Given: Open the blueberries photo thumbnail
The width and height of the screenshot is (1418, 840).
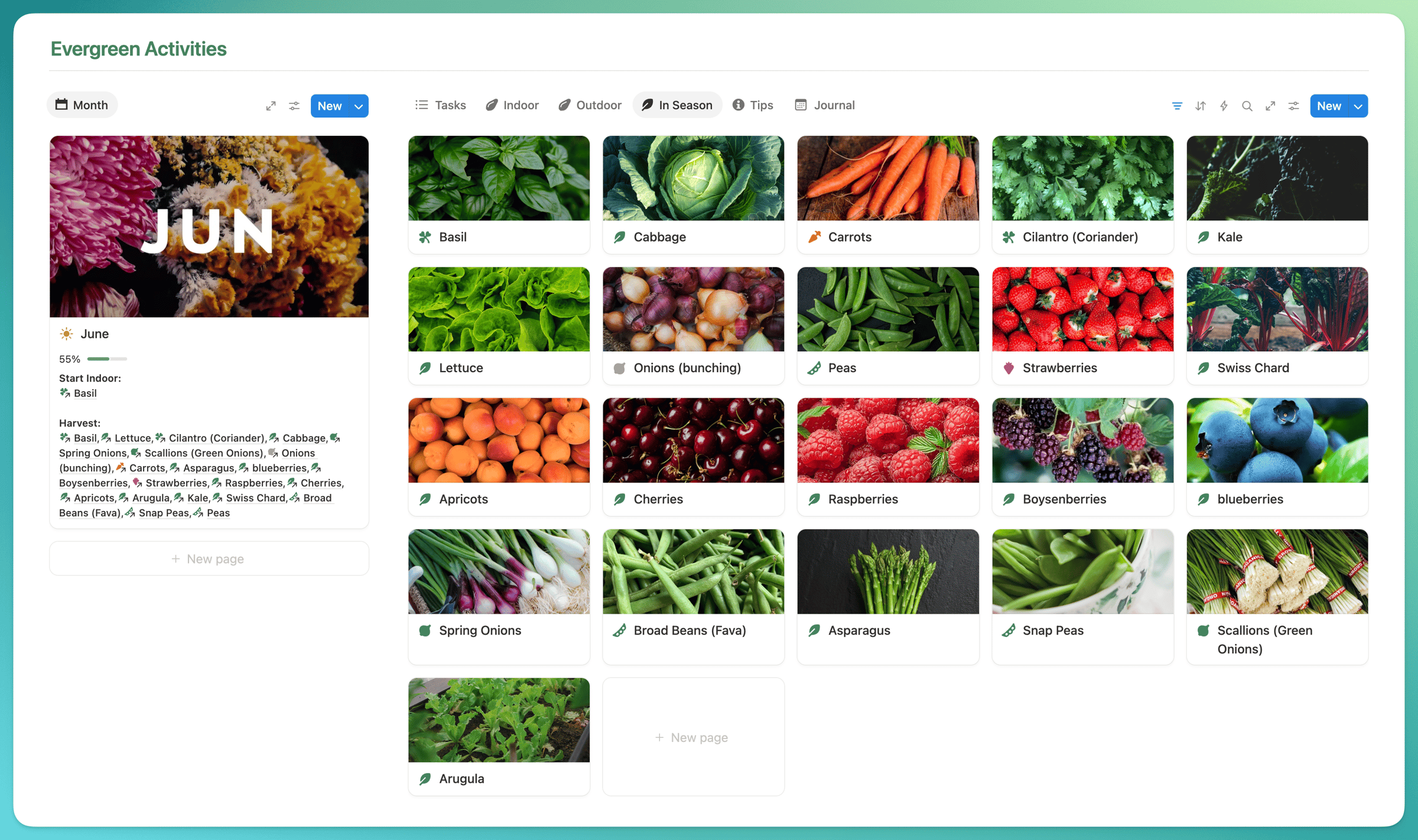Looking at the screenshot, I should point(1277,441).
